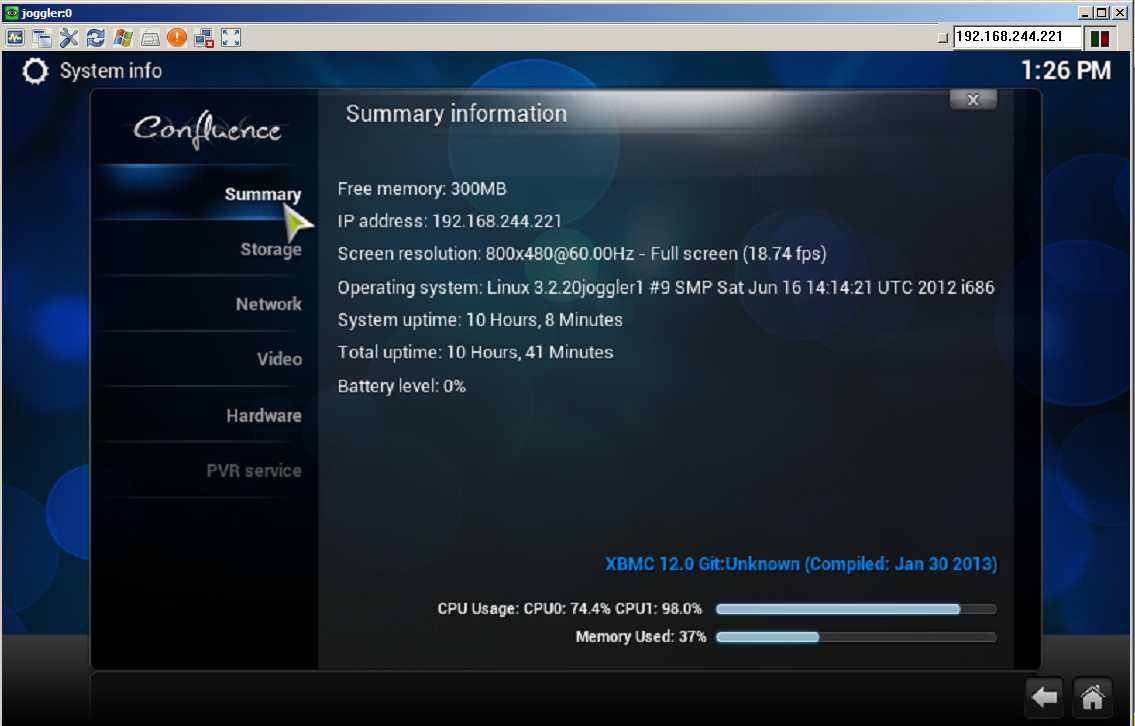
Task: Click the Battery level: 0% line
Action: (402, 386)
